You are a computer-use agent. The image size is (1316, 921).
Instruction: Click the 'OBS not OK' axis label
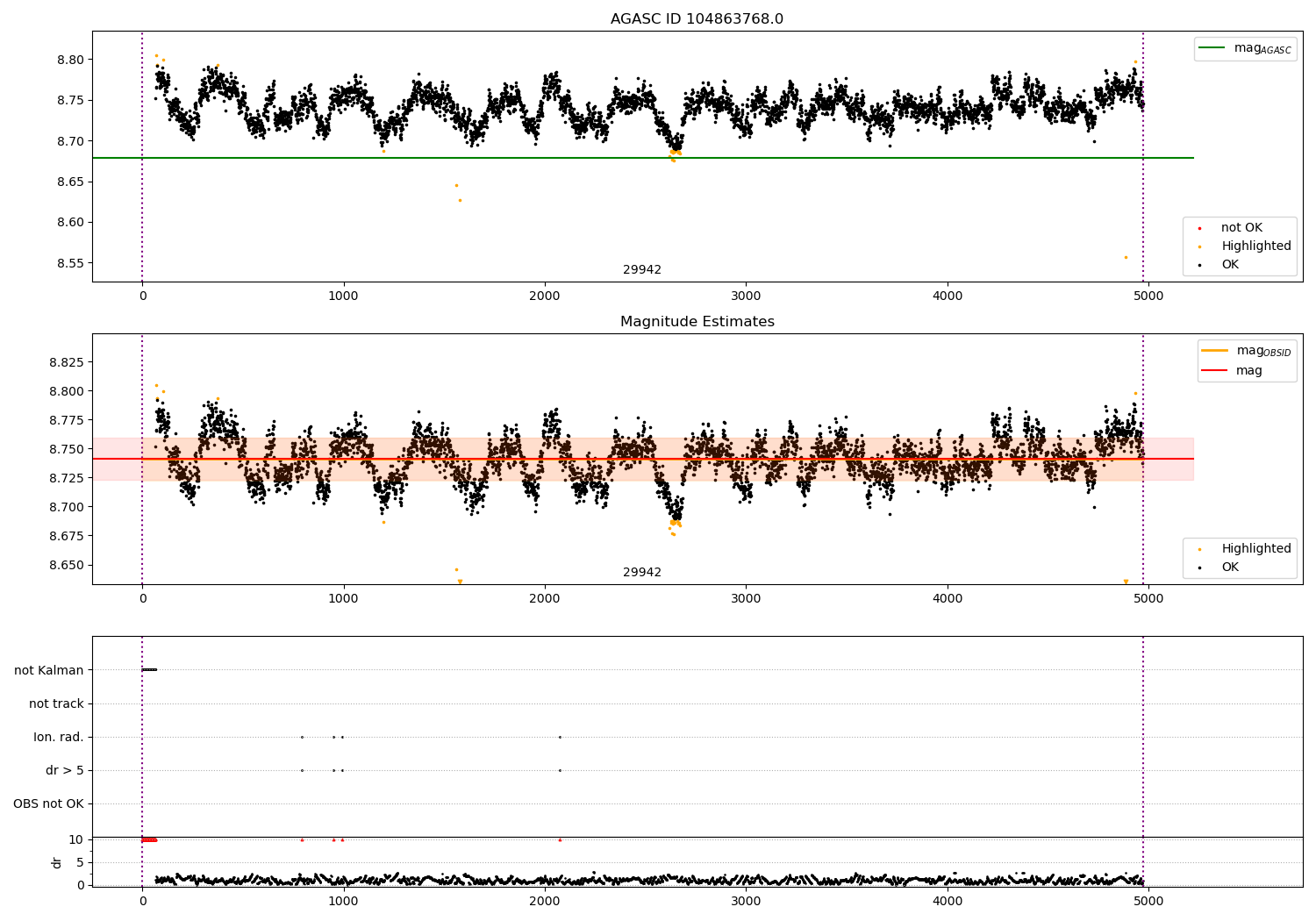[x=48, y=803]
